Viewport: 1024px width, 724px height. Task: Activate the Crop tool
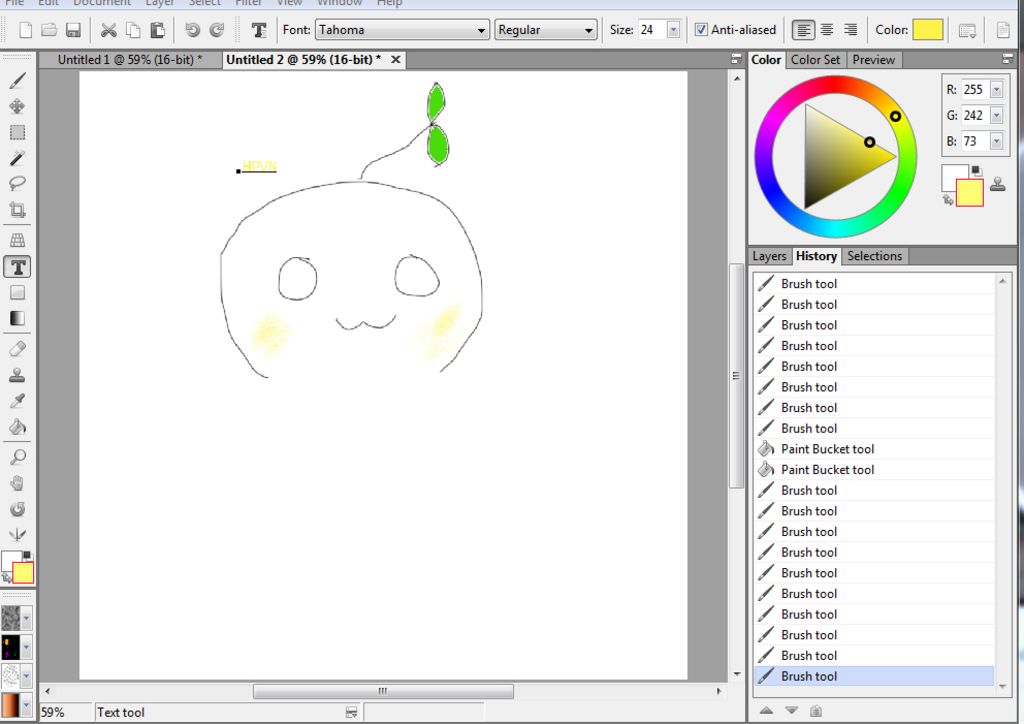18,210
